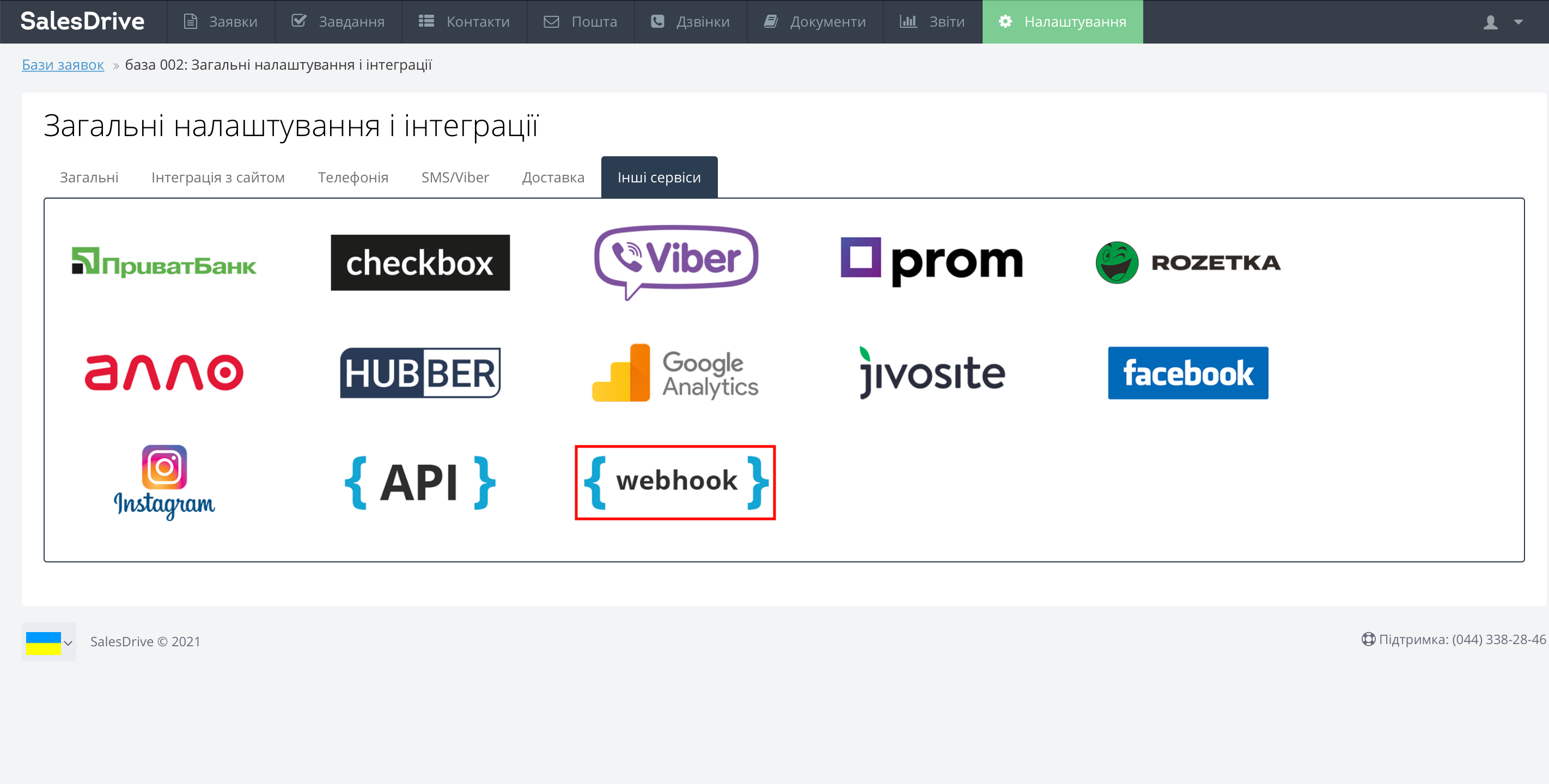1549x784 pixels.
Task: Click the SalesDrive logo
Action: click(82, 22)
